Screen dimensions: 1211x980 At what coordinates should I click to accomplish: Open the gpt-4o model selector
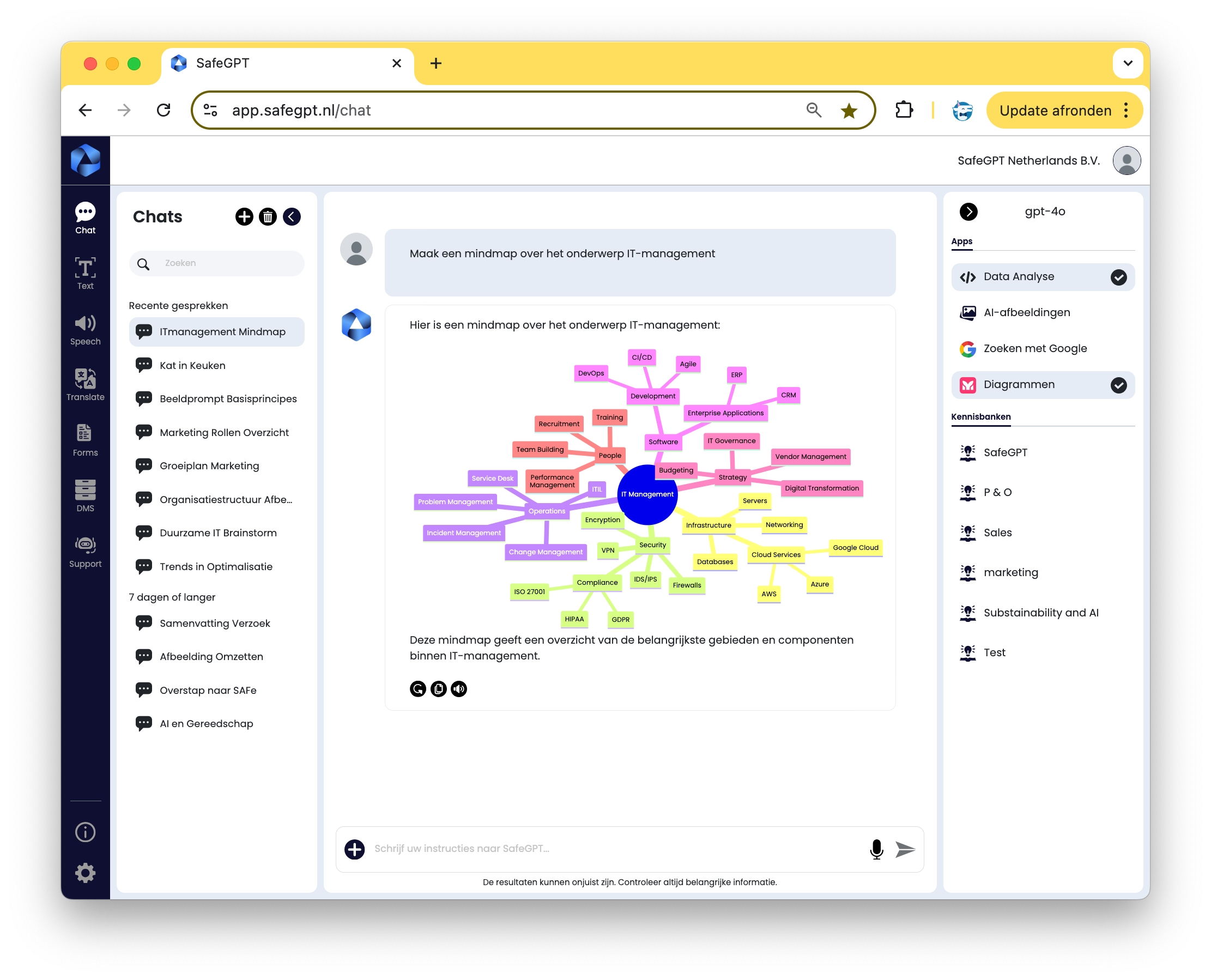pos(1045,211)
